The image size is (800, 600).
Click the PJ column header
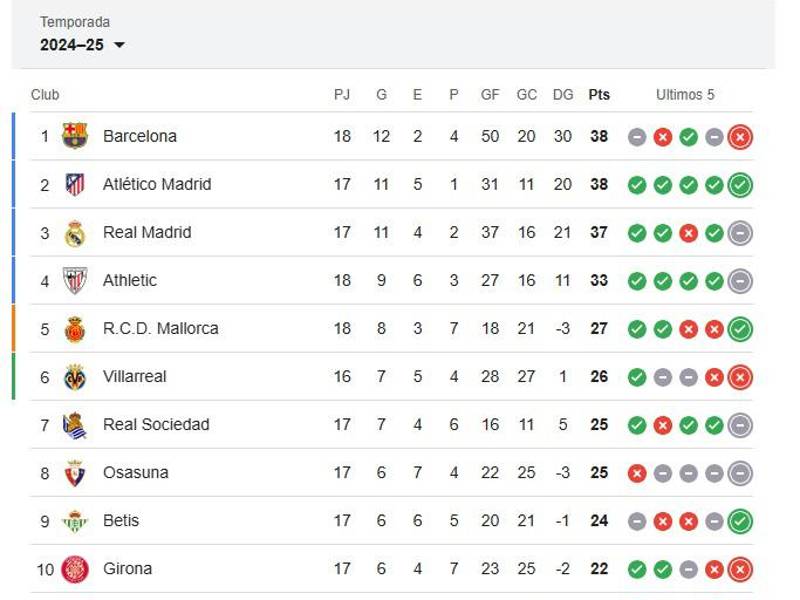coord(343,94)
